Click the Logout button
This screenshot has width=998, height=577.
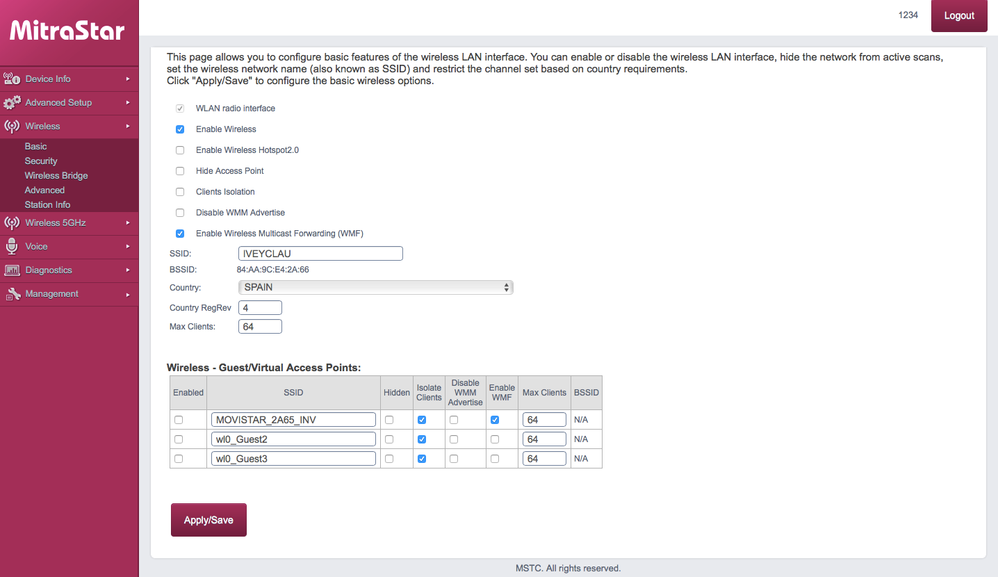[958, 16]
